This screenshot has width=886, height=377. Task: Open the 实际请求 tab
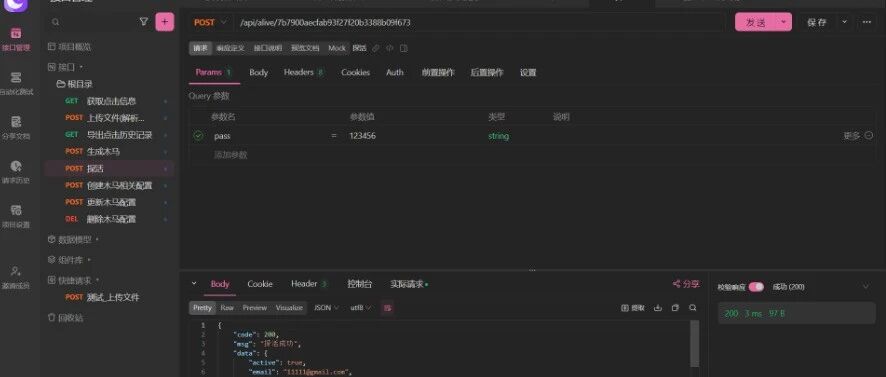tap(409, 284)
